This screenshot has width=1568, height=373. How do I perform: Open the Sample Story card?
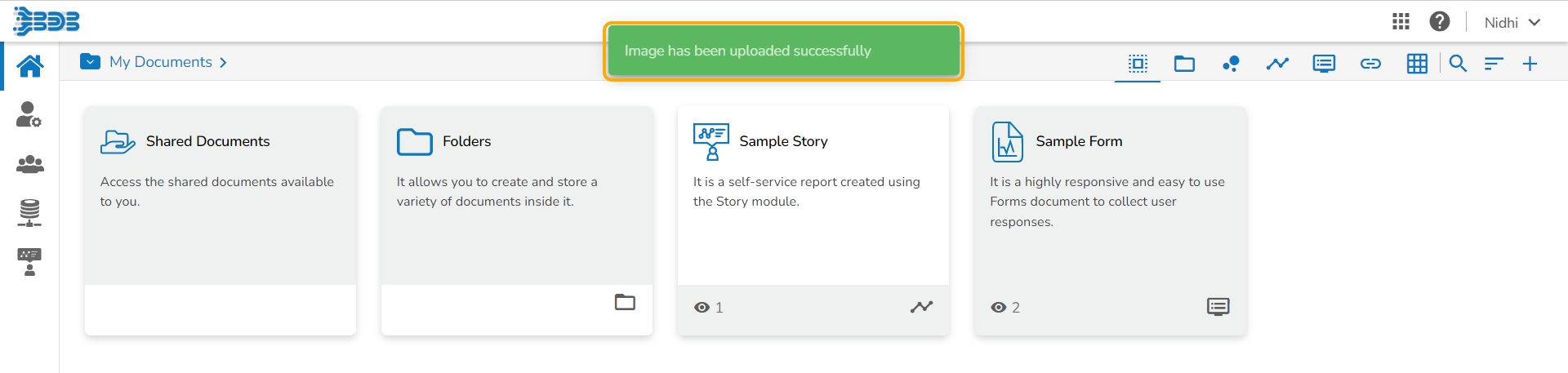point(813,196)
